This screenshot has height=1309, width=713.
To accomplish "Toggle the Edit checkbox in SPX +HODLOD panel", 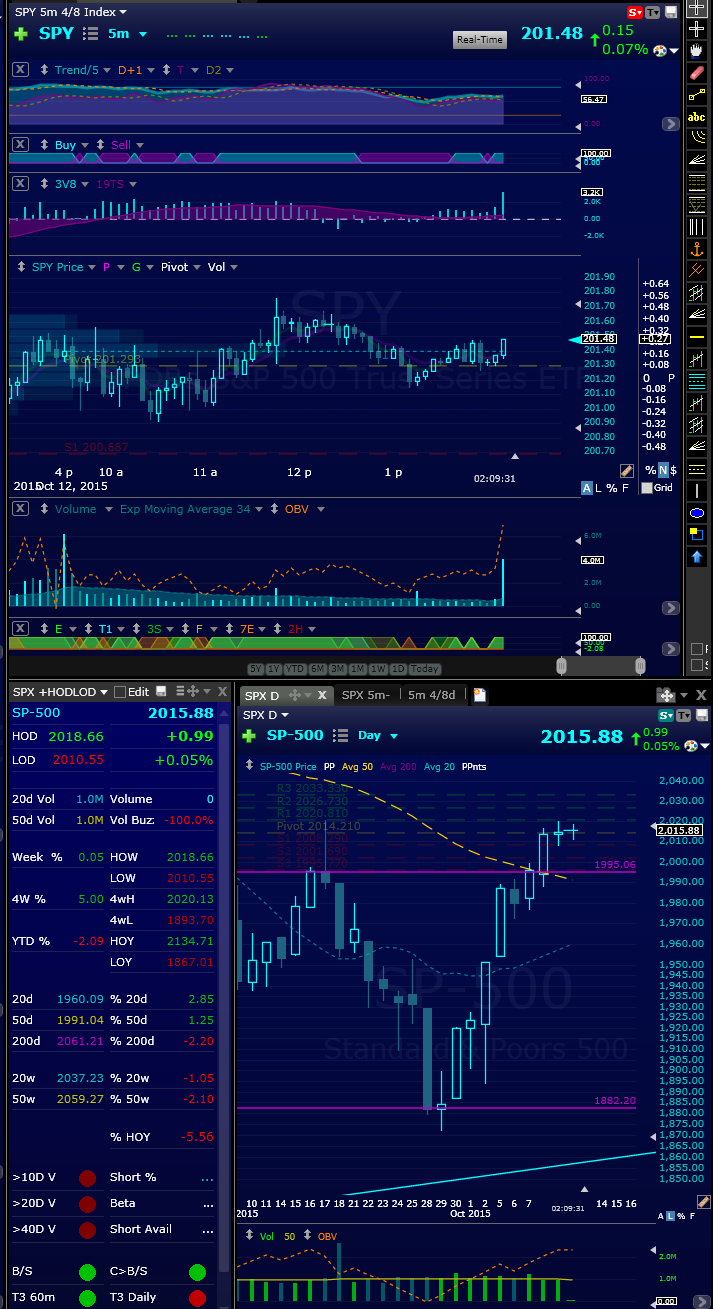I will (120, 692).
